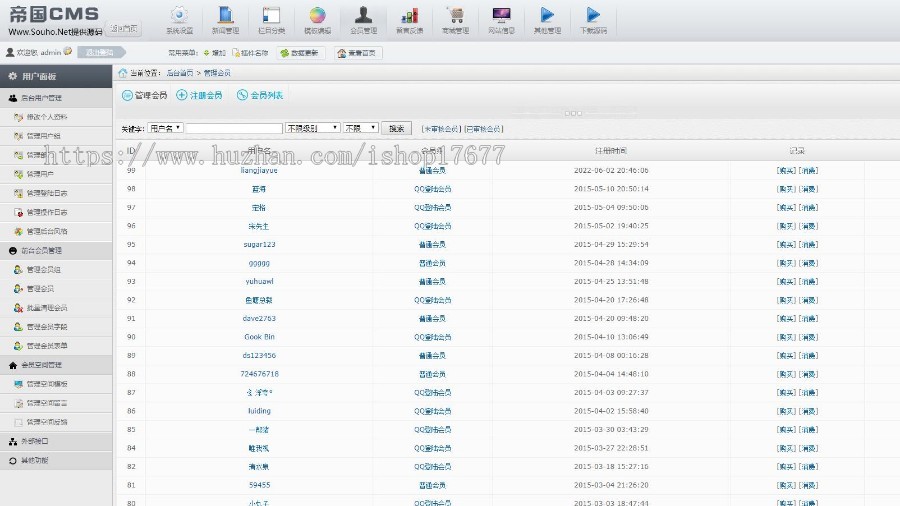Screen dimensions: 900x506
Task: Open username luiding in row 86
Action: click(x=259, y=411)
